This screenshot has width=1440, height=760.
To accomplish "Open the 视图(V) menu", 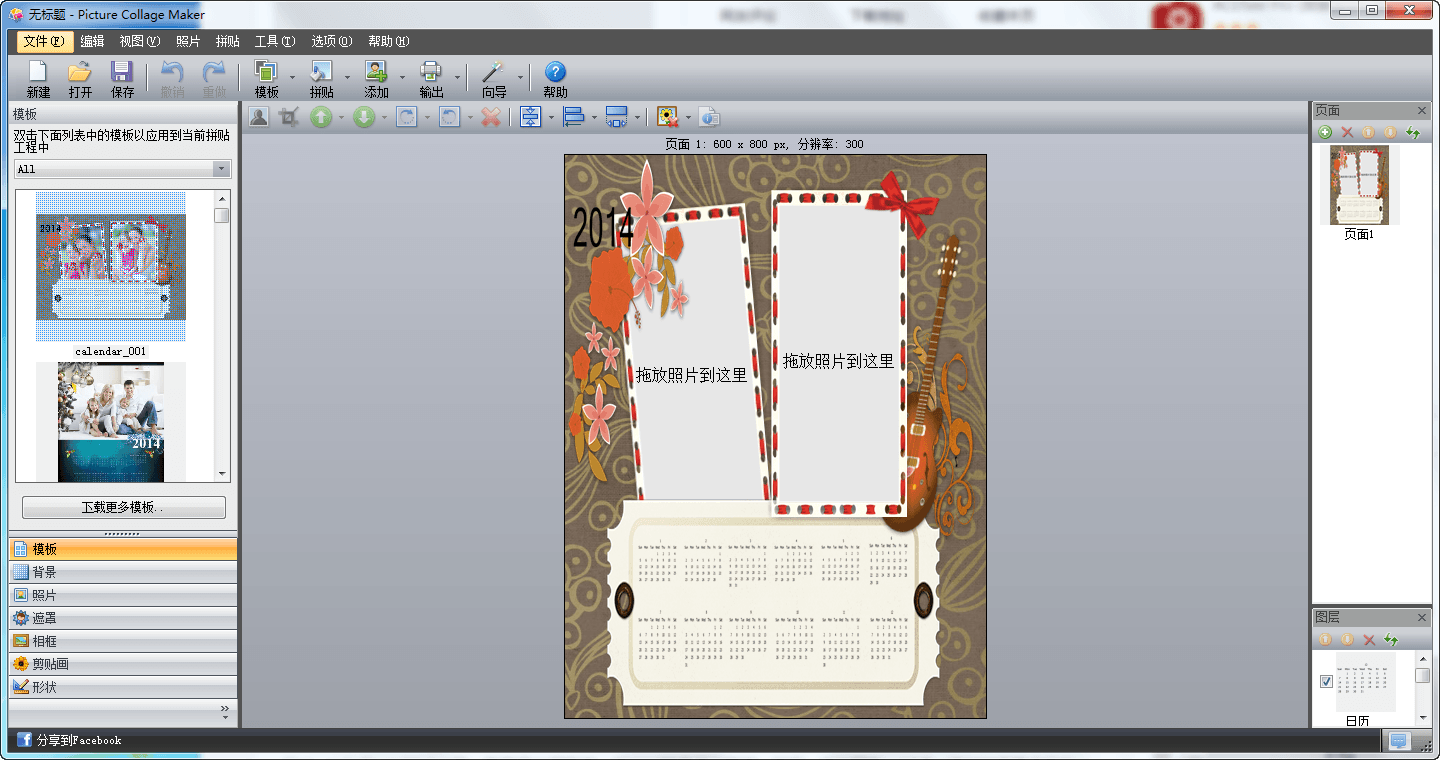I will point(139,41).
